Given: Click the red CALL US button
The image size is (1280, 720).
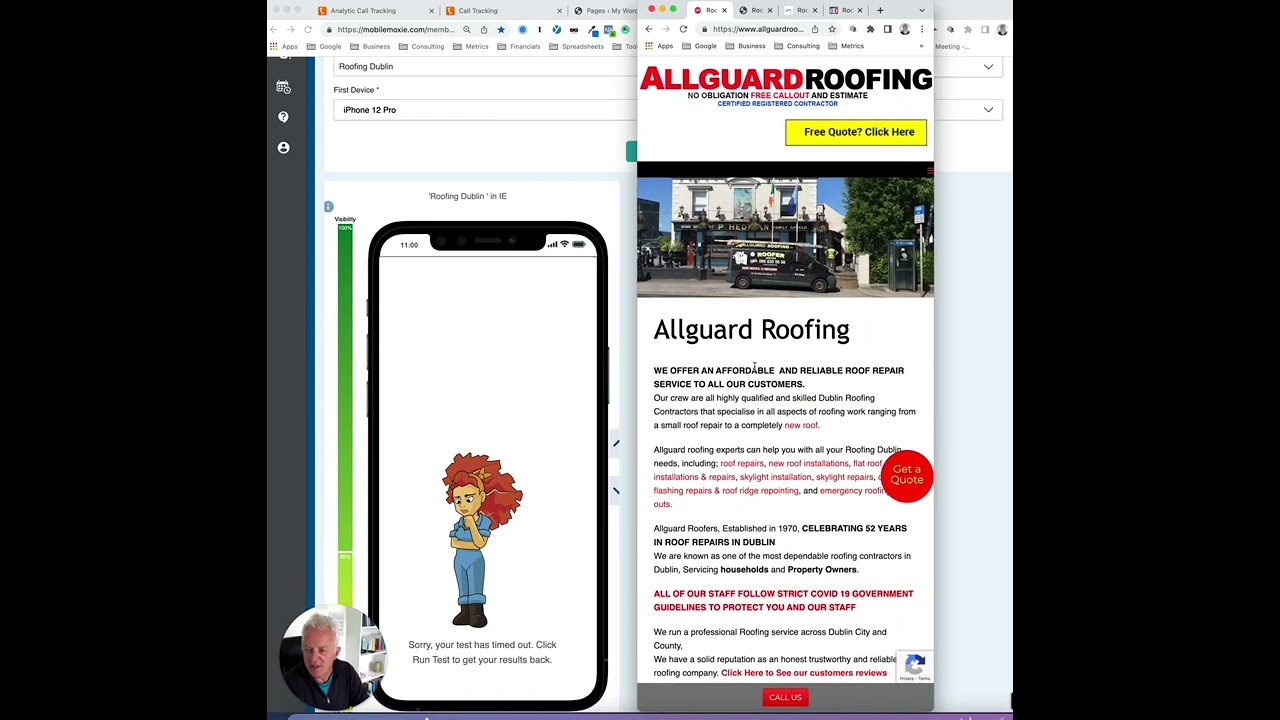Looking at the screenshot, I should pyautogui.click(x=785, y=697).
